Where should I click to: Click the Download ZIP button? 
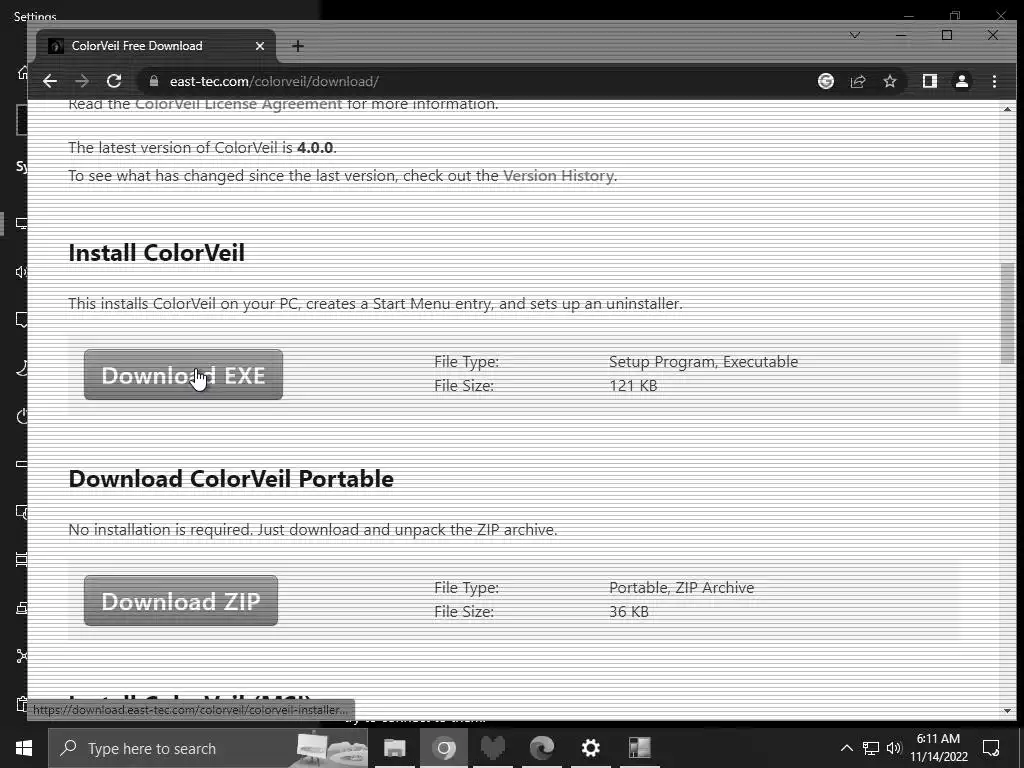[x=181, y=601]
